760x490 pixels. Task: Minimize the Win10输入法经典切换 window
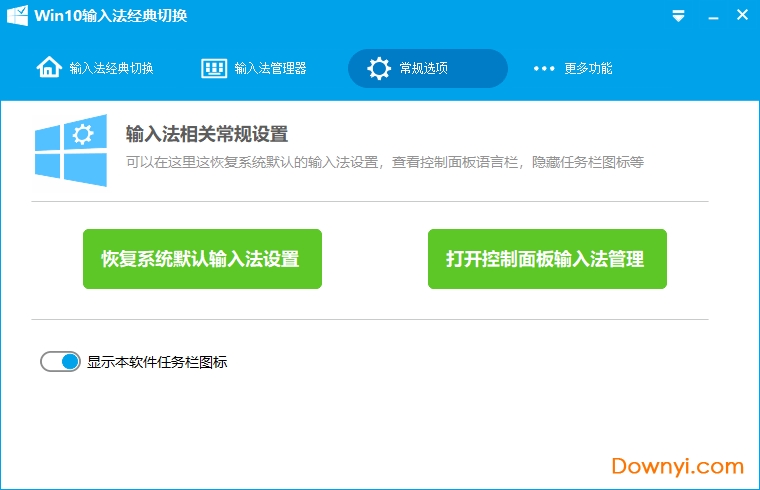[710, 16]
